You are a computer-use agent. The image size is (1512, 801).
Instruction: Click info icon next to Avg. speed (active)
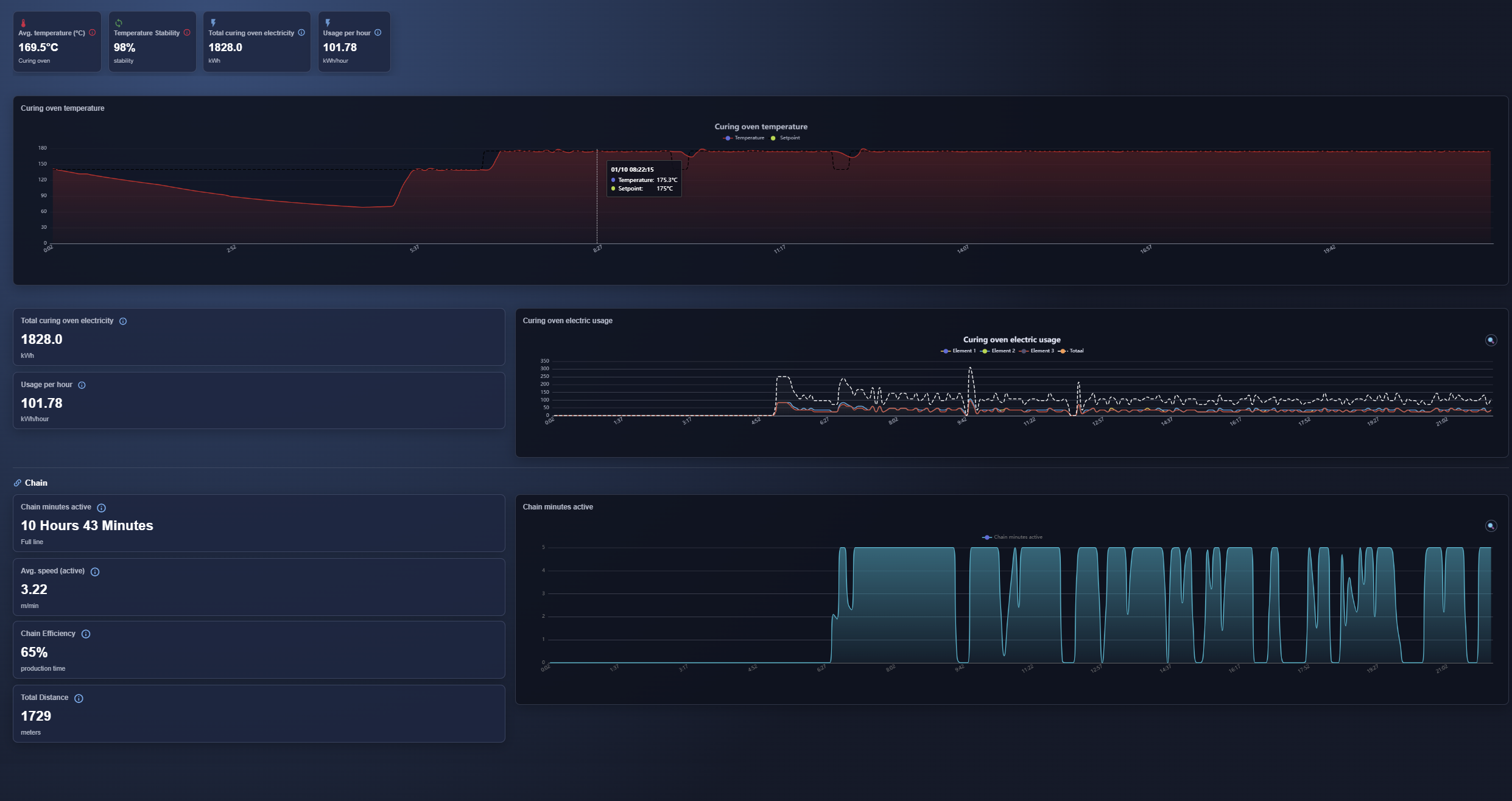click(95, 572)
